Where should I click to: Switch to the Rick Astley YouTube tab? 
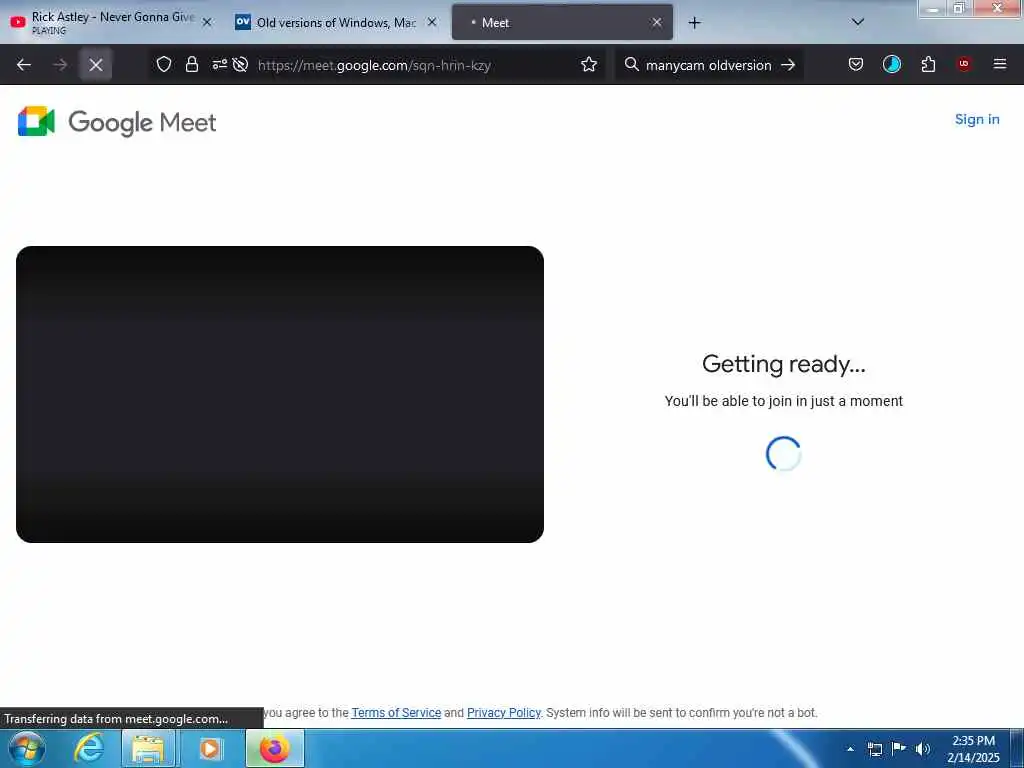tap(111, 22)
